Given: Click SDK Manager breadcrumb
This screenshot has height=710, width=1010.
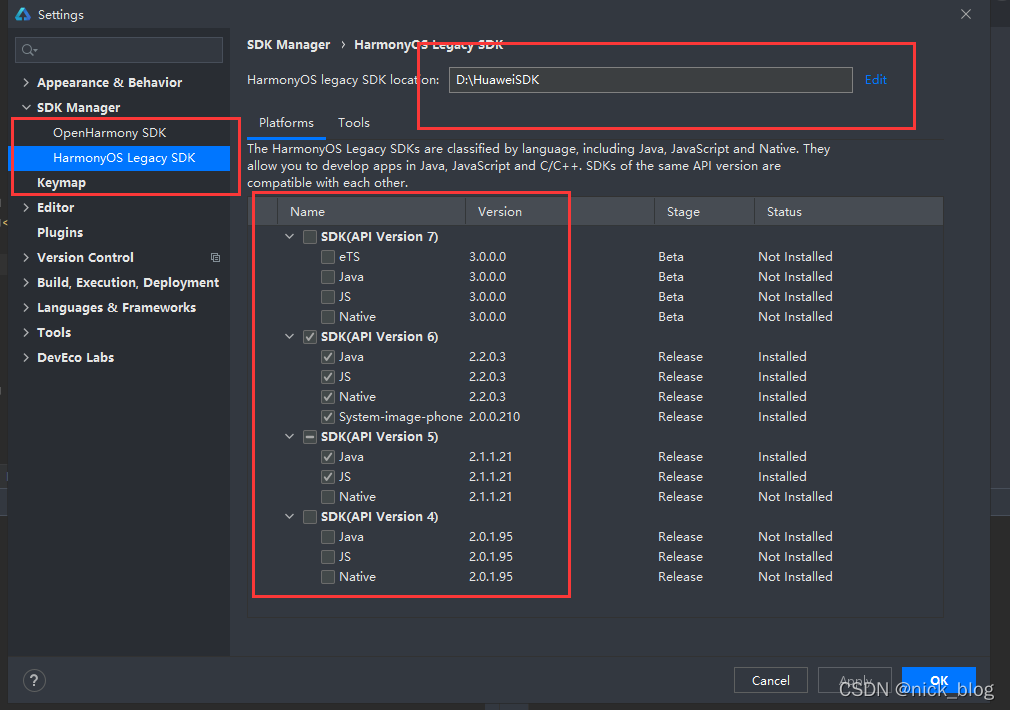Looking at the screenshot, I should 289,45.
